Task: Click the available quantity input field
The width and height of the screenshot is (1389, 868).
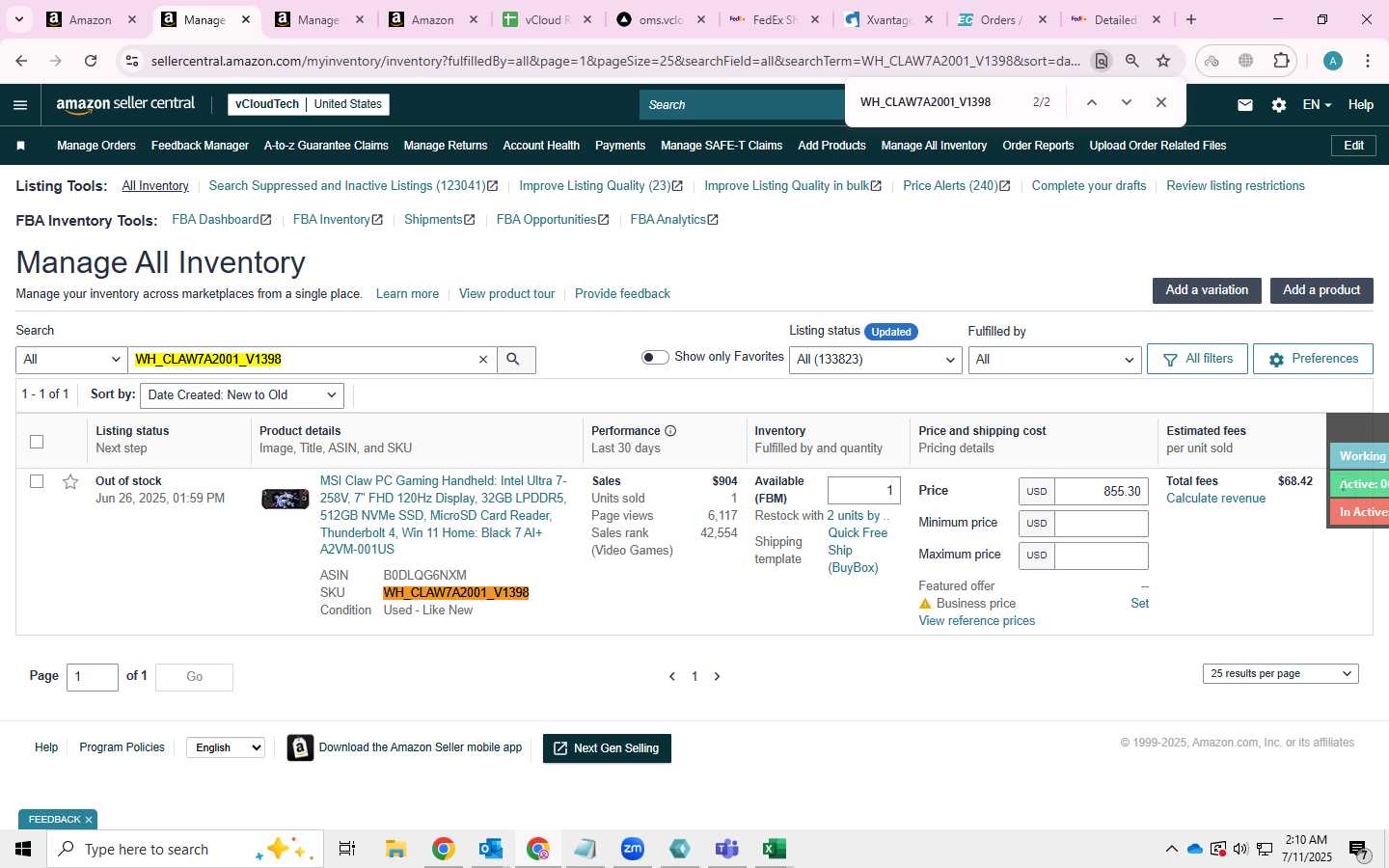Action: click(x=864, y=491)
